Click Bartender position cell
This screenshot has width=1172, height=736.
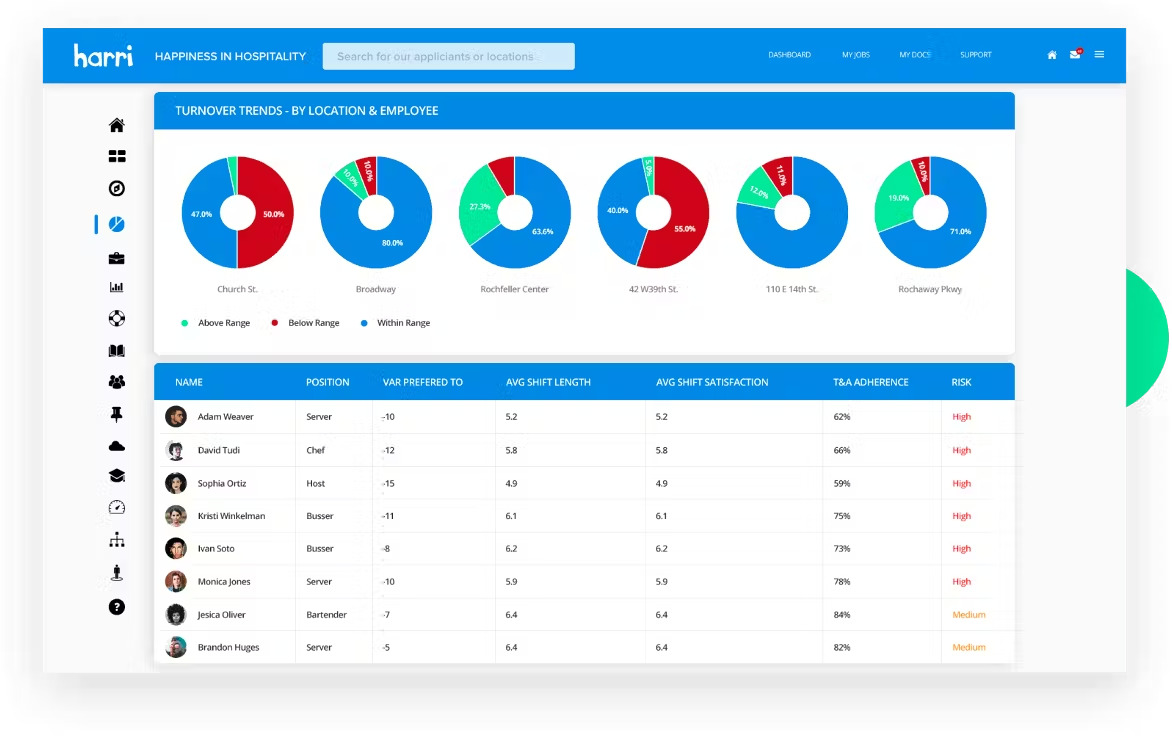tap(326, 615)
